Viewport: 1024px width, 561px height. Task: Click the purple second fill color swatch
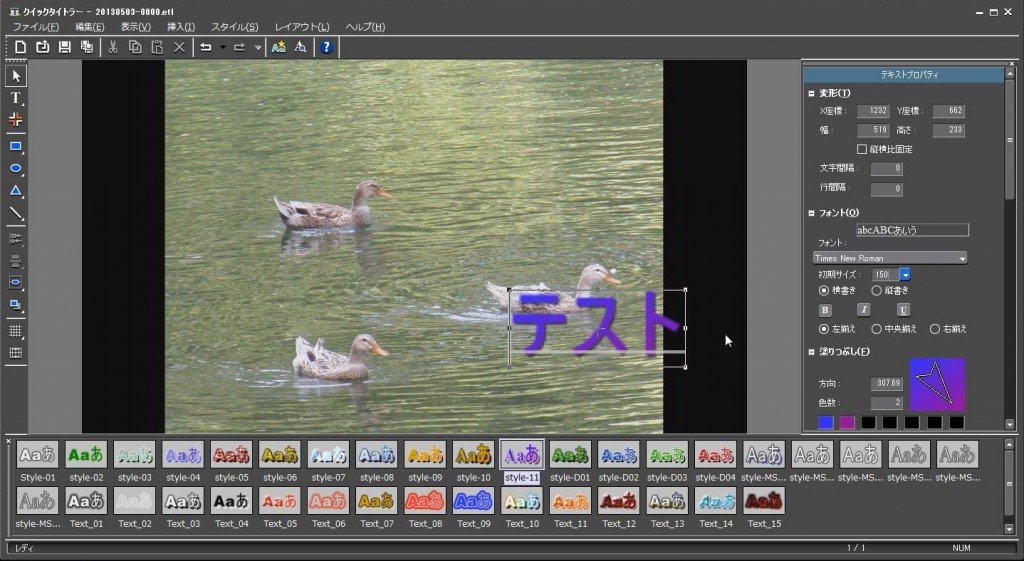click(x=847, y=423)
